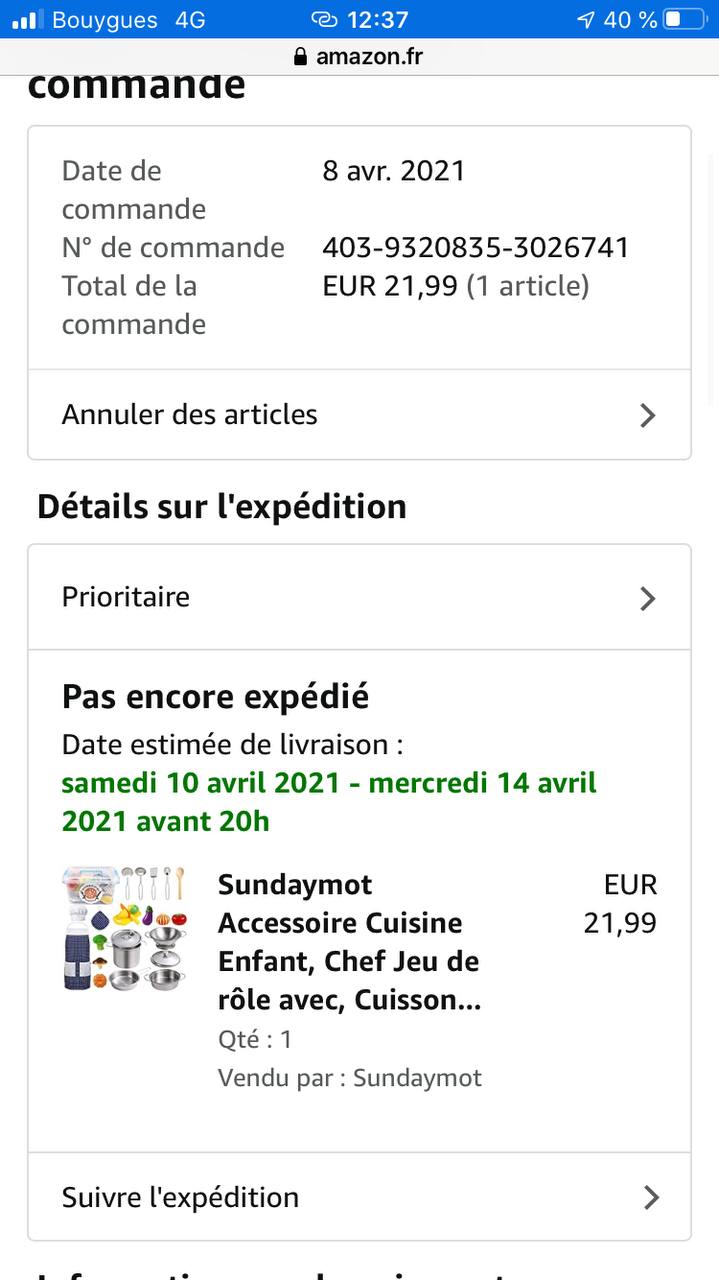719x1280 pixels.
Task: Click chevron next to Suivre l'expédition
Action: pos(651,1197)
